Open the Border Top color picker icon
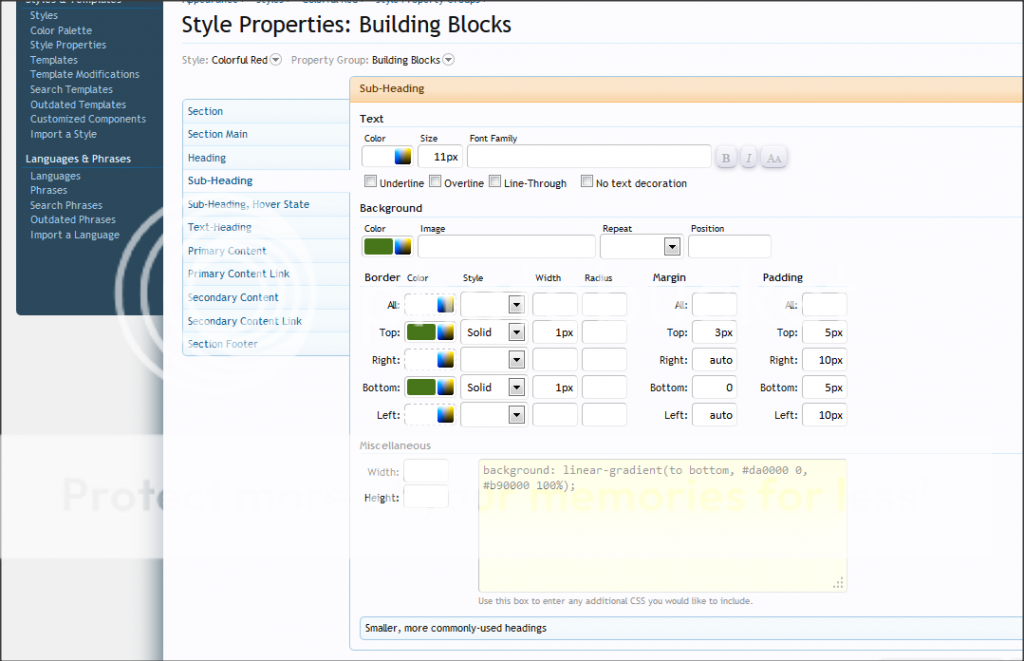This screenshot has height=661, width=1024. pyautogui.click(x=445, y=332)
